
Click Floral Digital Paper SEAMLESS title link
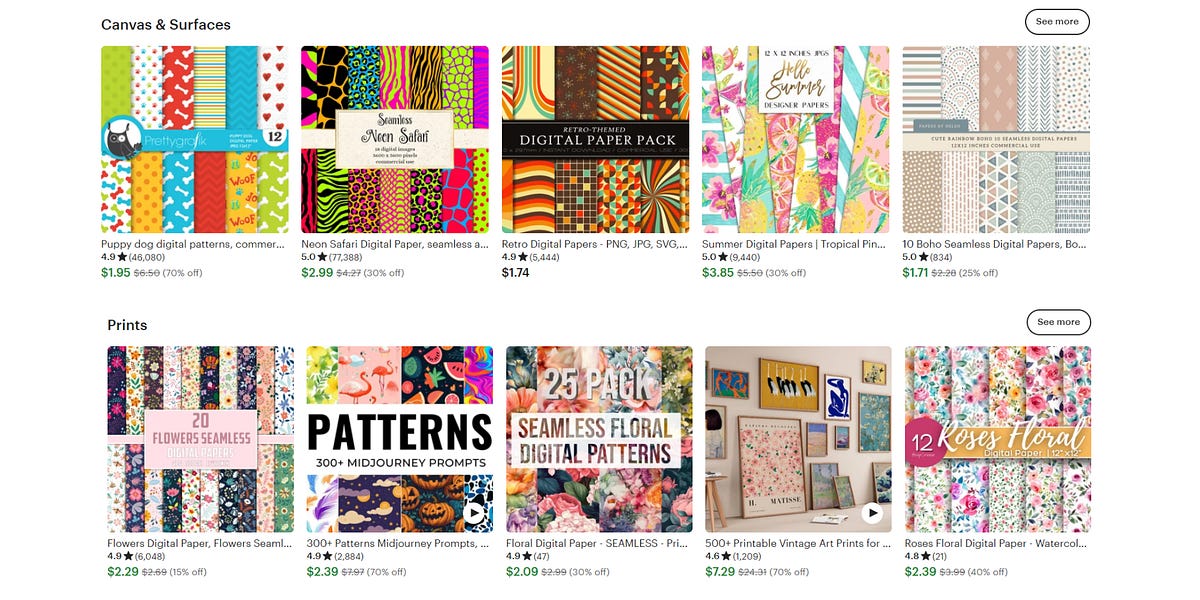click(598, 544)
